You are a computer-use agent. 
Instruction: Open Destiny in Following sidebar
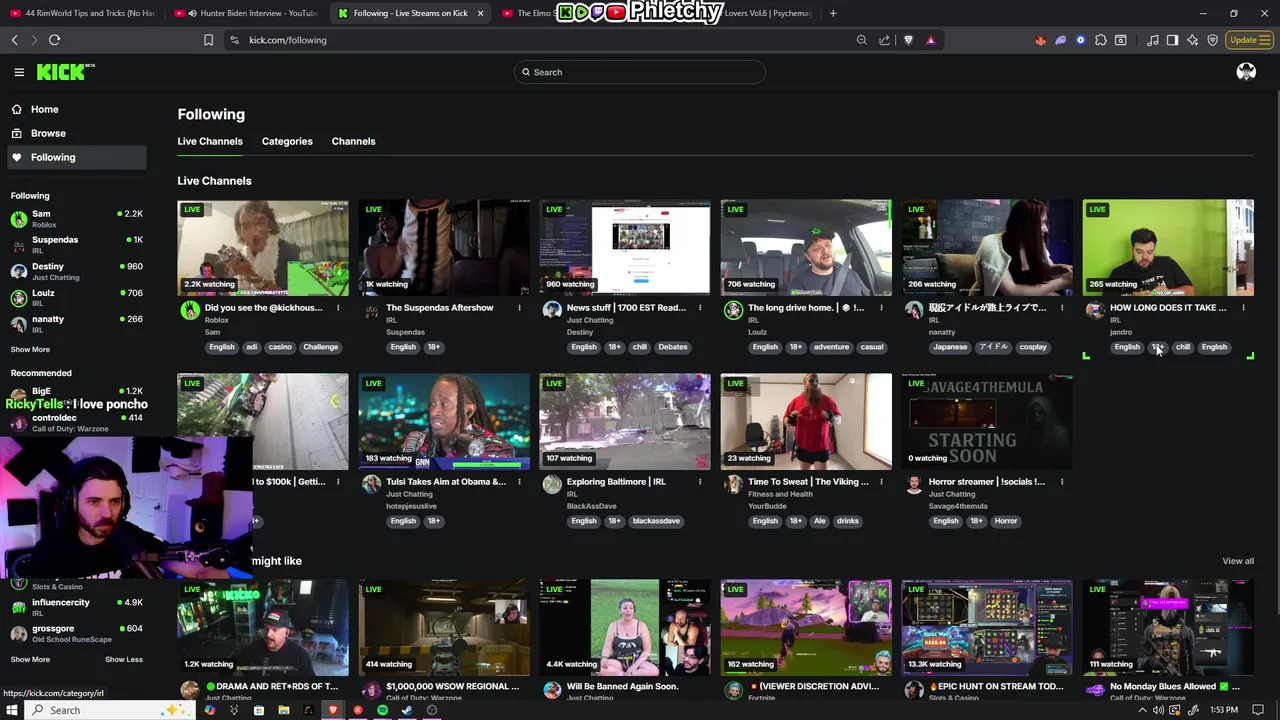point(77,271)
